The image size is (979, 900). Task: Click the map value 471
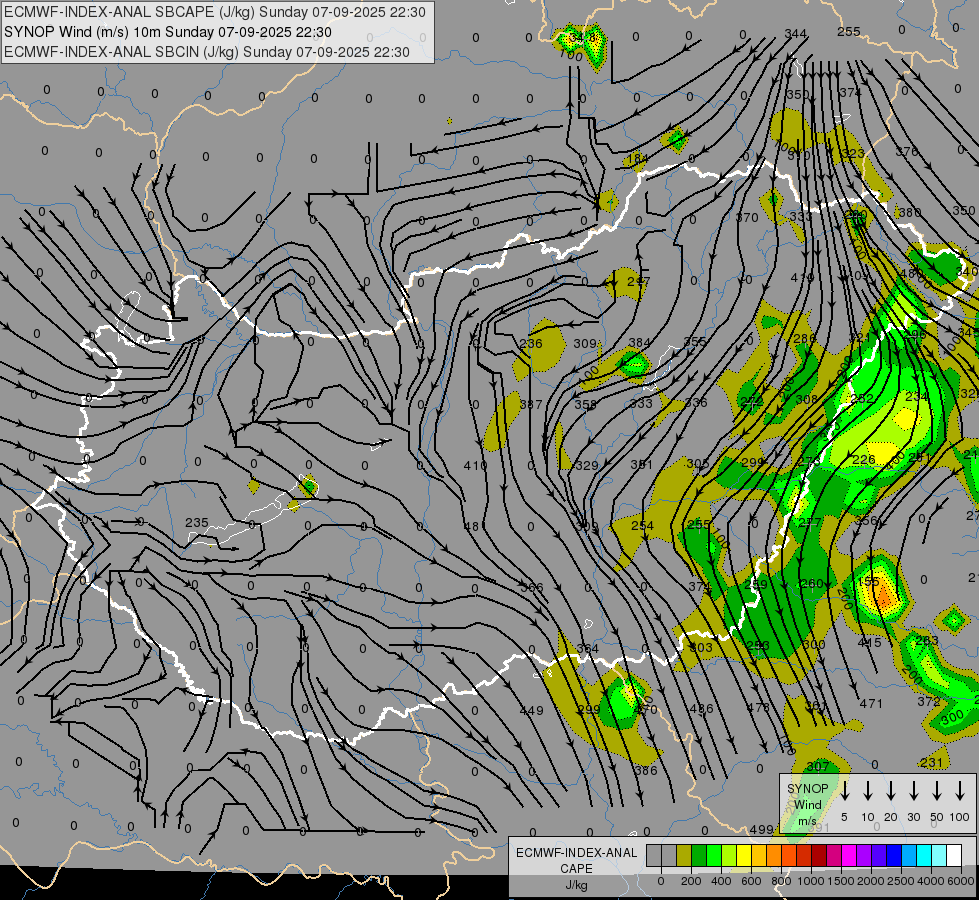871,703
